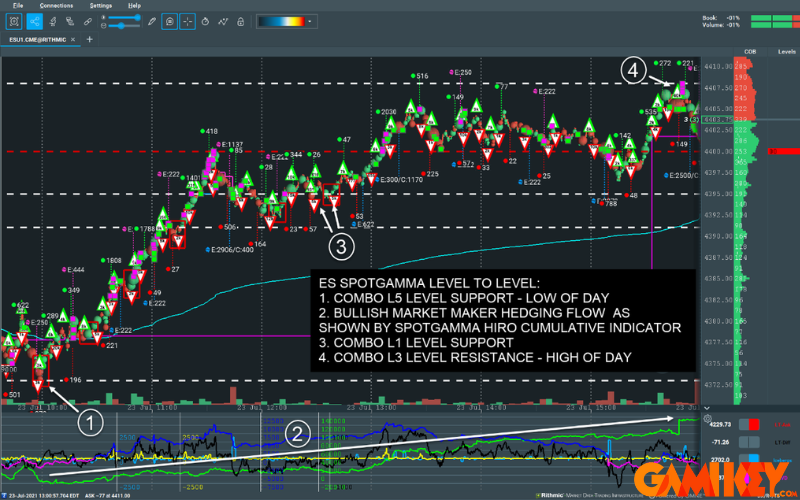Adjust the lower toolbar slider
Screen dimensions: 800x500
(125, 26)
